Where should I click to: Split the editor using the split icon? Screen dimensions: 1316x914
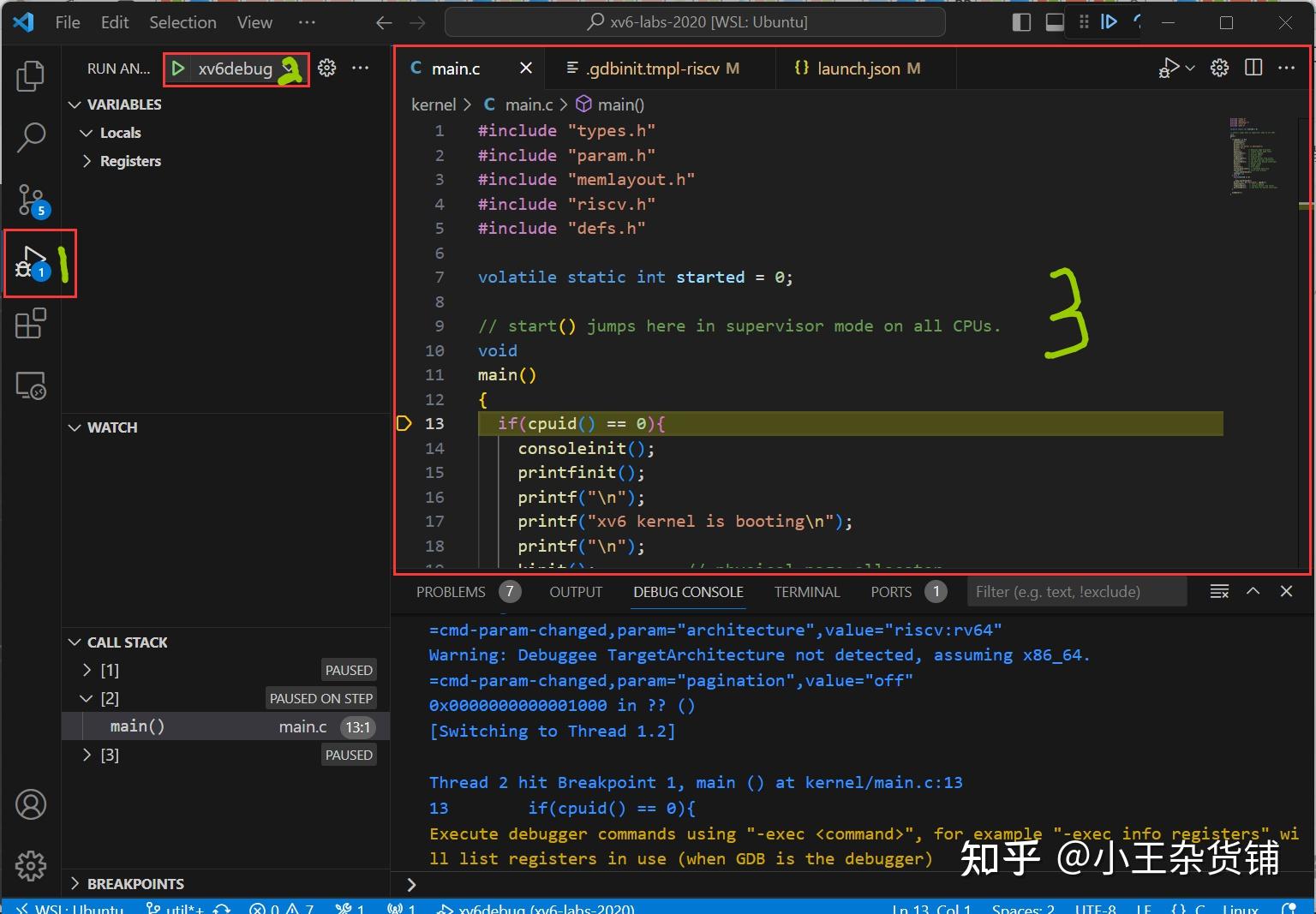click(x=1253, y=68)
